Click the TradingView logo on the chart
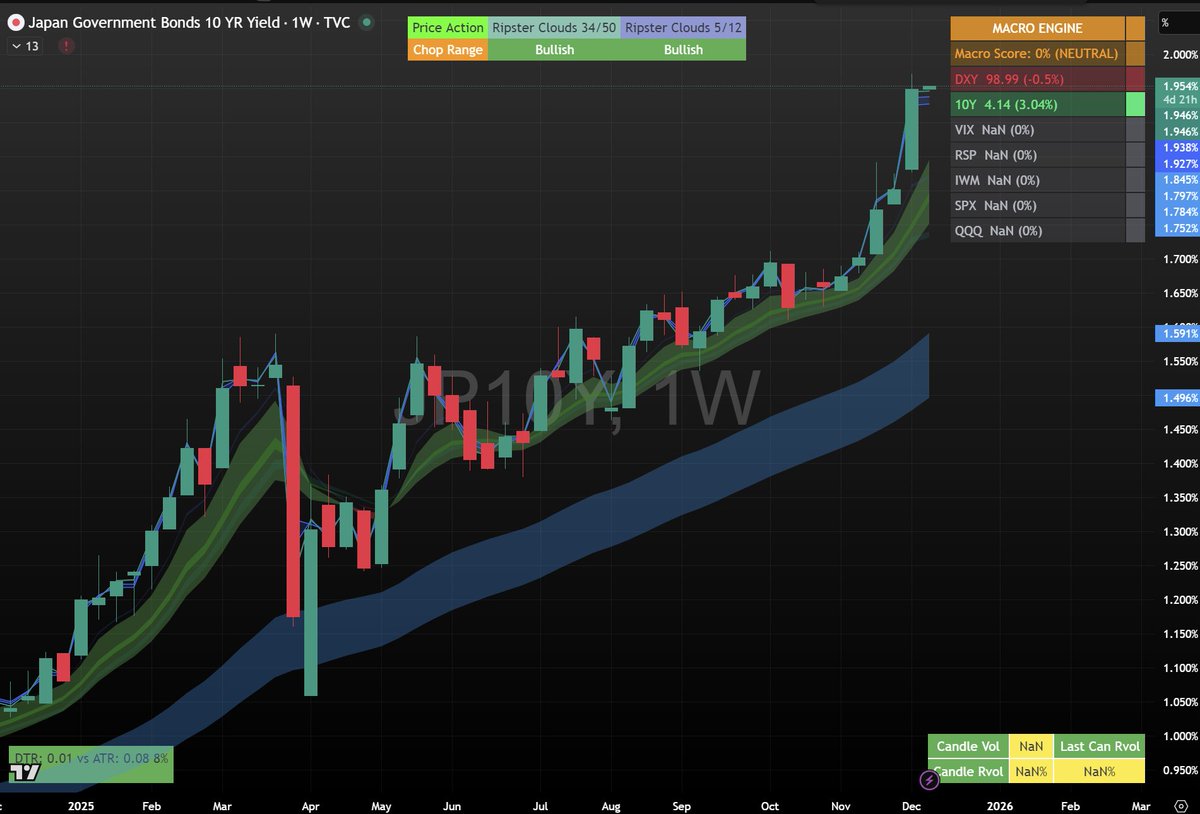Screen dimensions: 1200x814 pyautogui.click(x=24, y=773)
